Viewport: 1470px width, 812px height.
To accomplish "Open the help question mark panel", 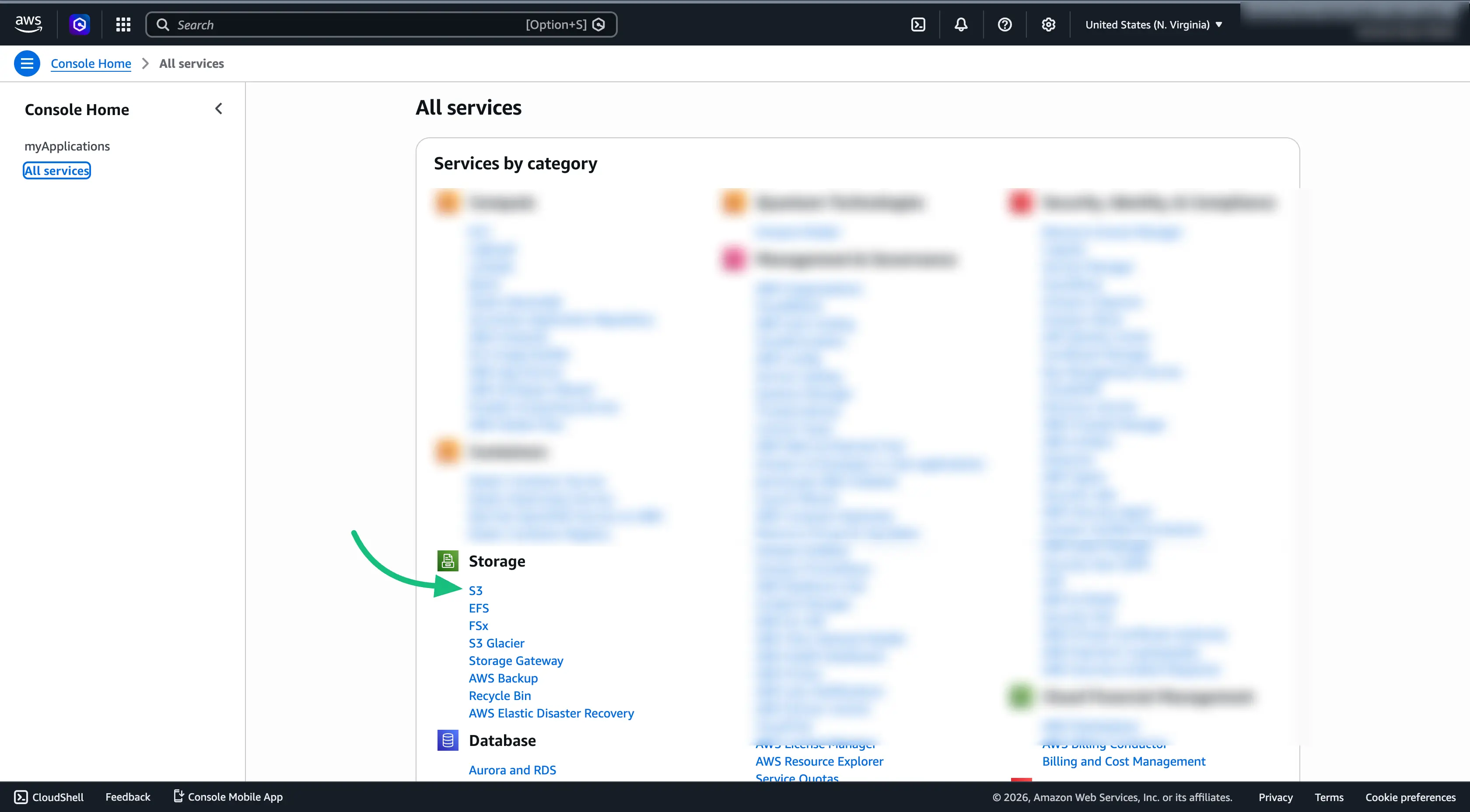I will [1004, 24].
